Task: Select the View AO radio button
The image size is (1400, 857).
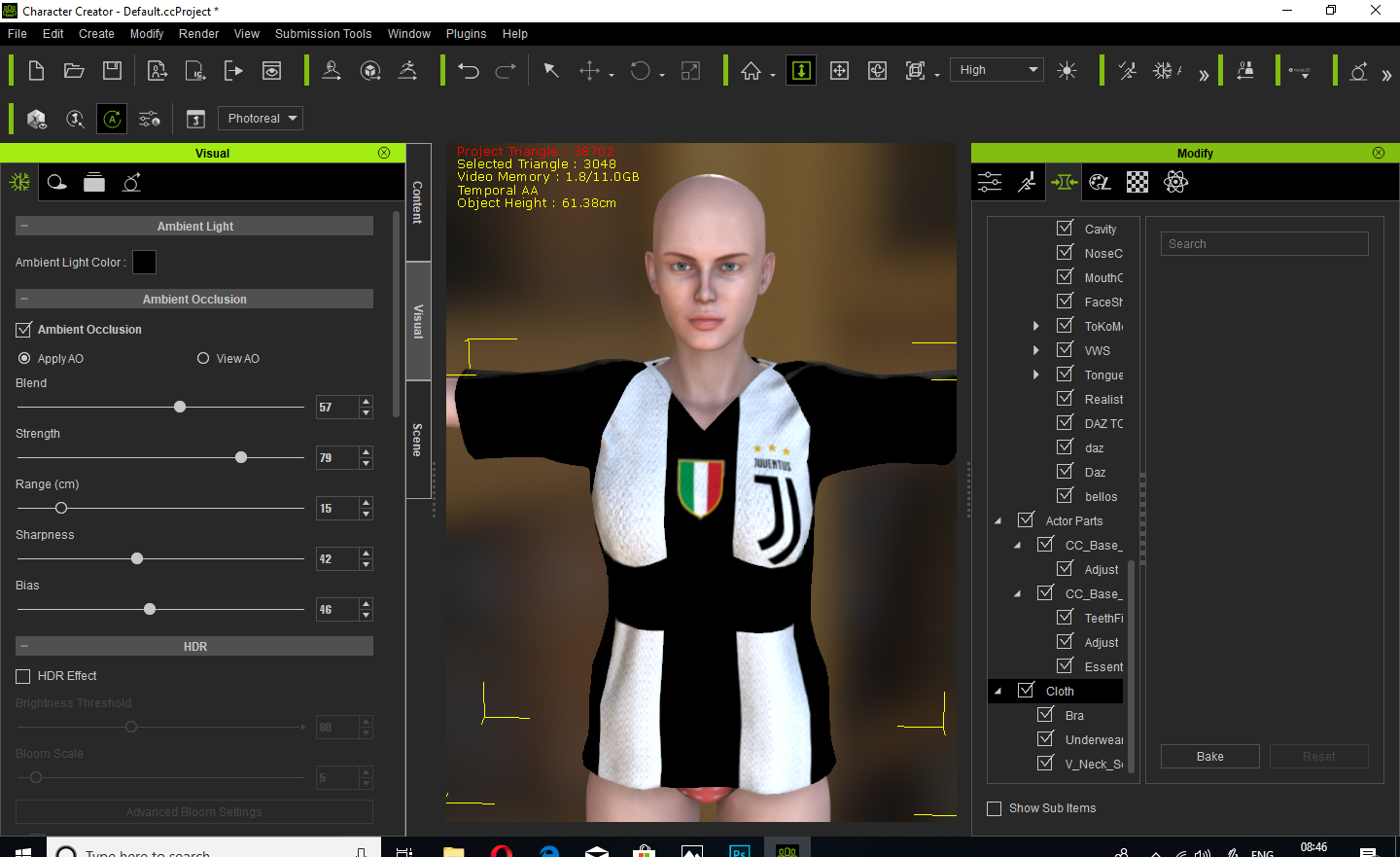Action: pos(203,358)
